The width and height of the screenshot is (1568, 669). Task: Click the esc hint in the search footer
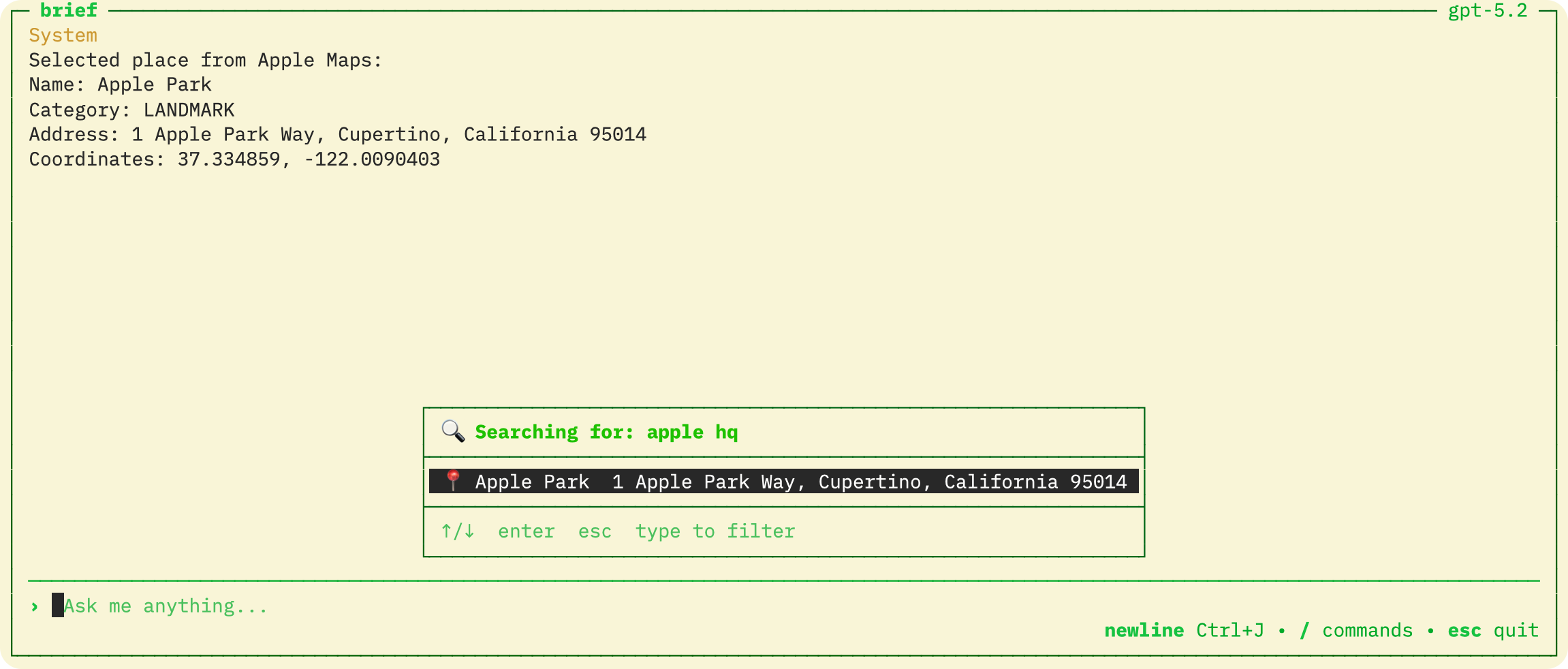(x=594, y=531)
